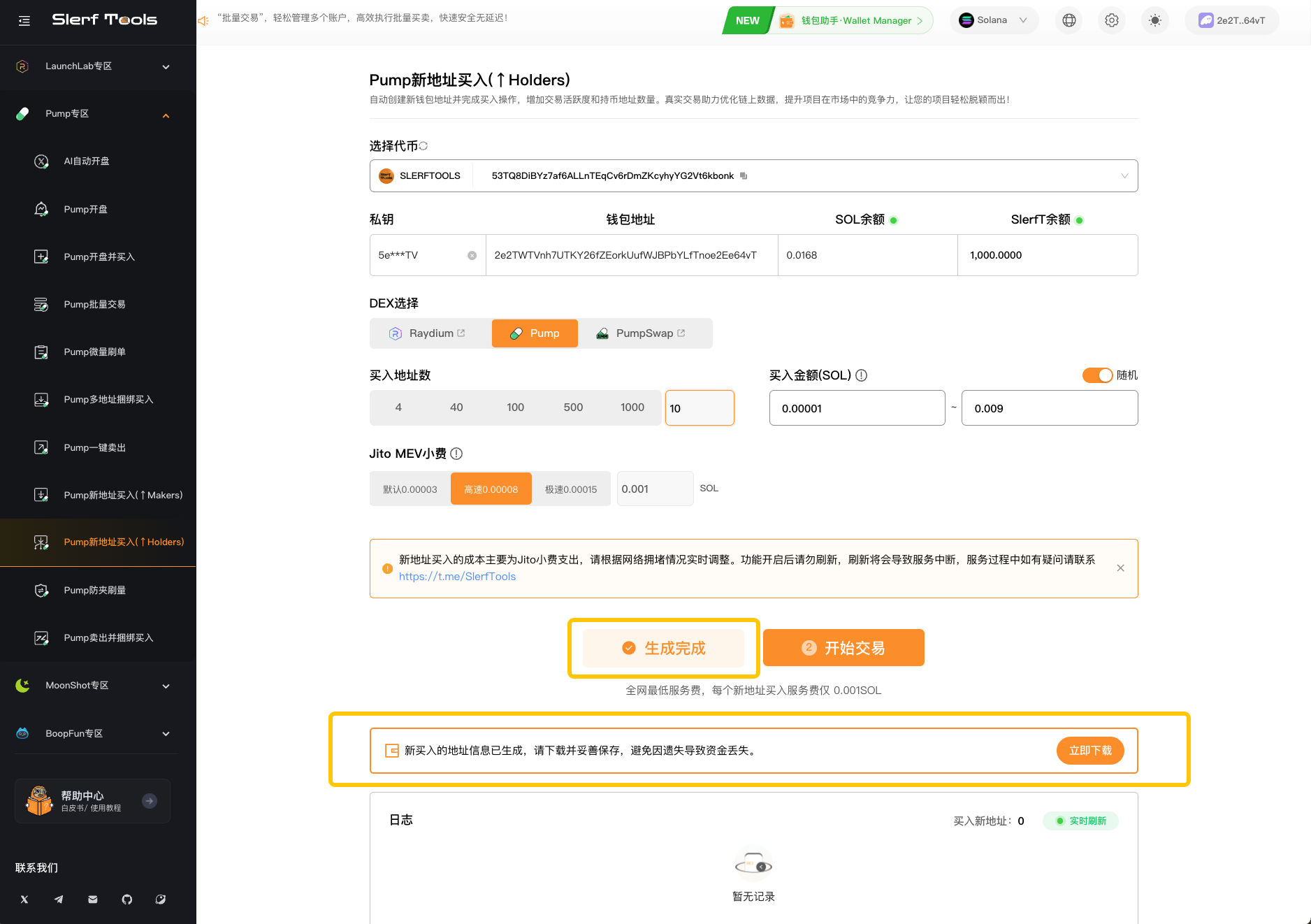Viewport: 1311px width, 924px height.
Task: Click the 生成完成 button
Action: coord(663,649)
